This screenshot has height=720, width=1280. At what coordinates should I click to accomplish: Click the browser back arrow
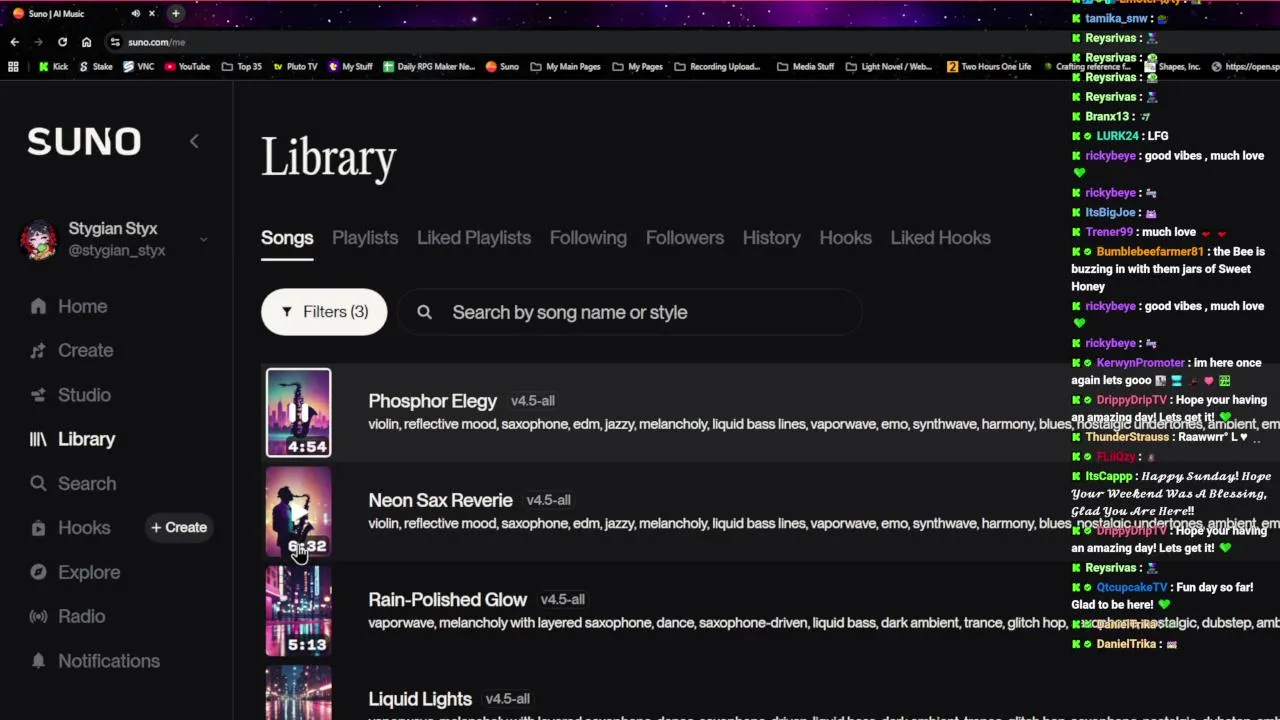(14, 42)
